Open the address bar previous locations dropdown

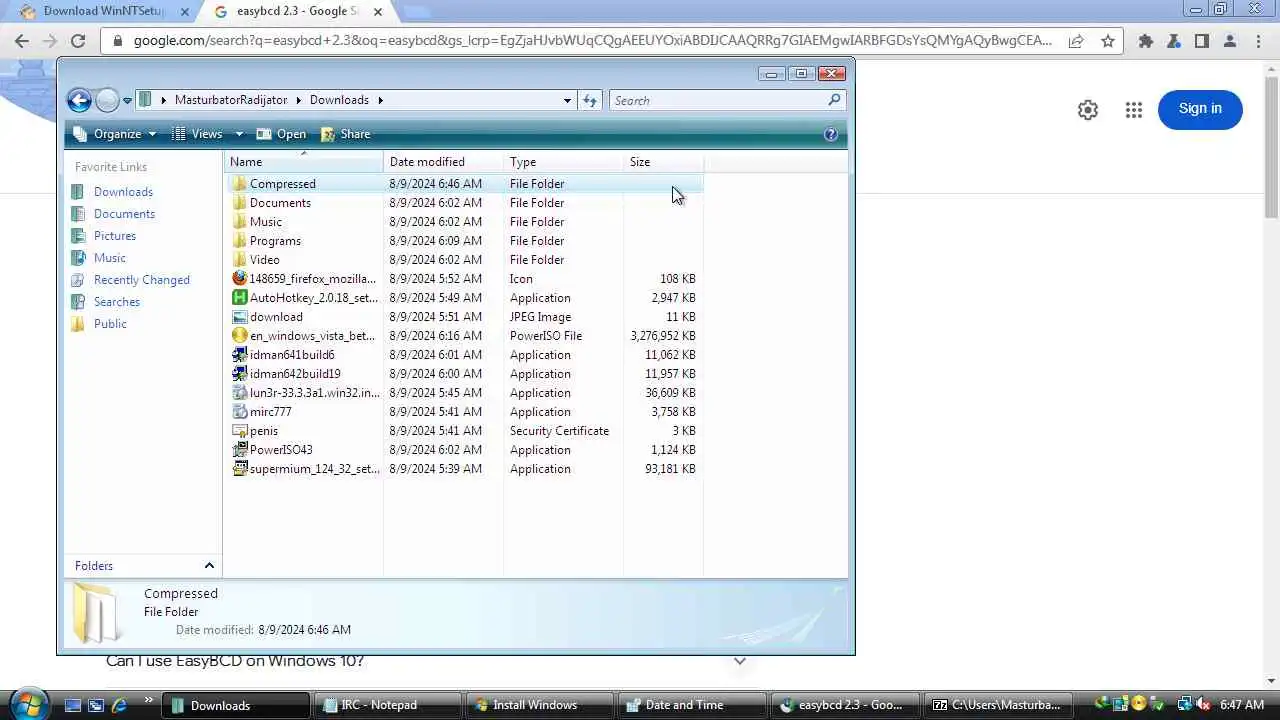coord(567,100)
